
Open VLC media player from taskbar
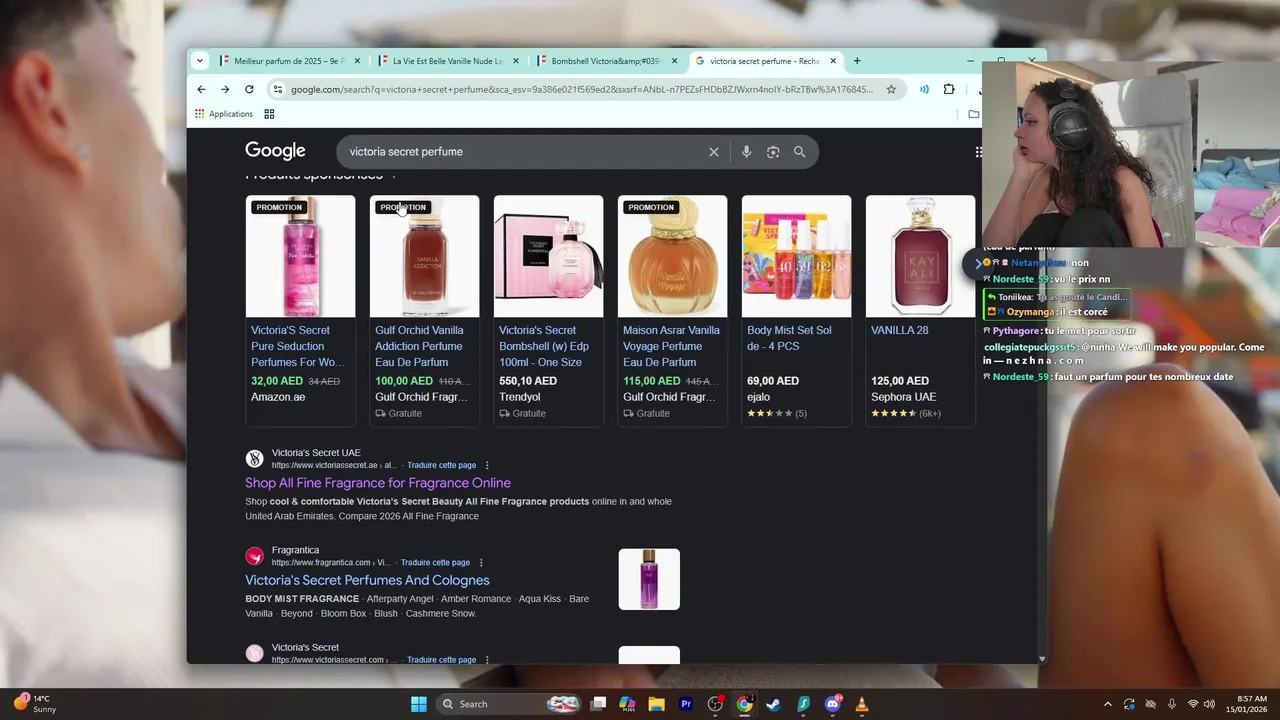coord(862,704)
